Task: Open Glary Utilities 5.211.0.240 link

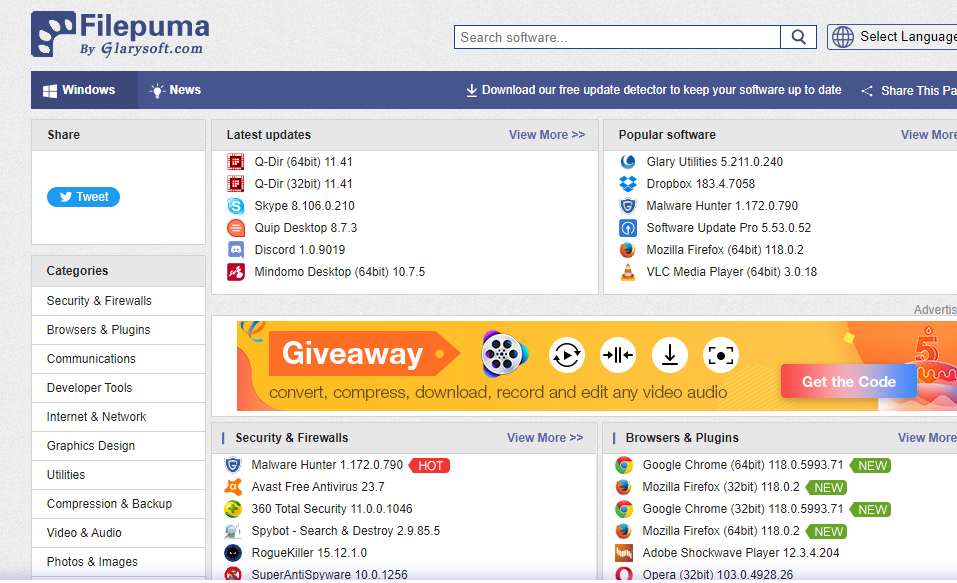Action: 715,162
